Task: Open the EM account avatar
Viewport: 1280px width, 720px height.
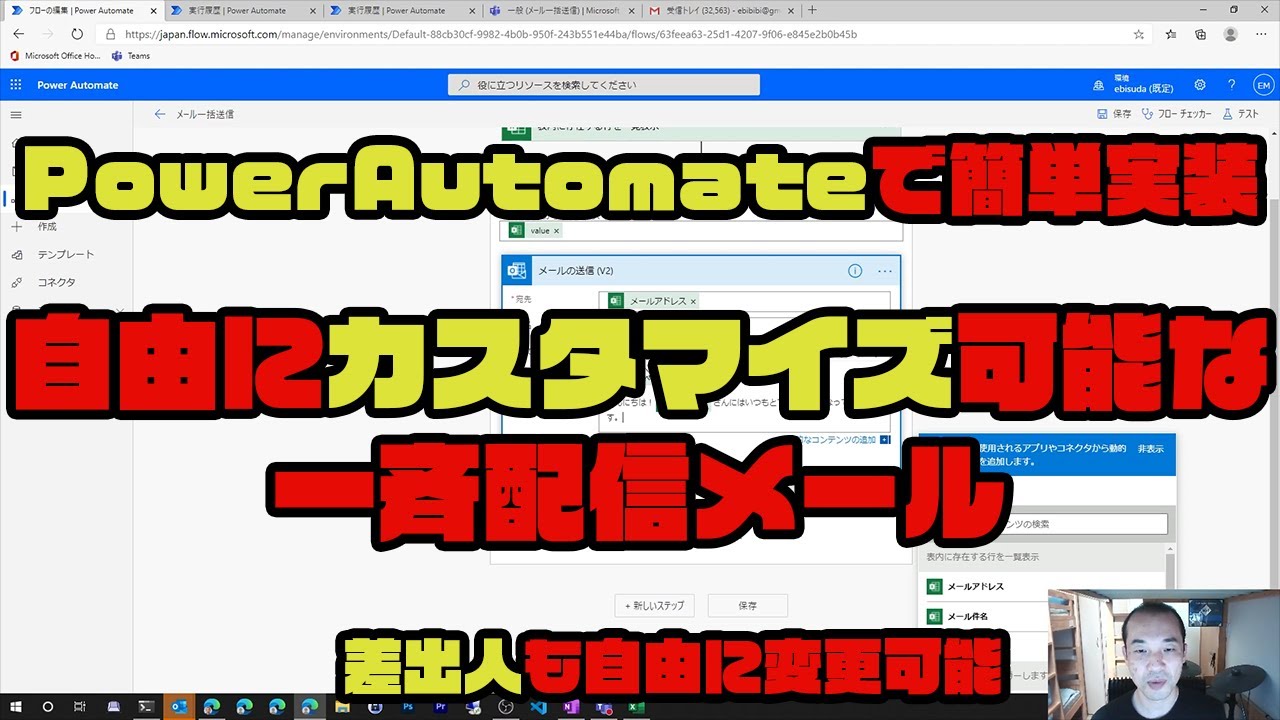Action: (x=1263, y=85)
